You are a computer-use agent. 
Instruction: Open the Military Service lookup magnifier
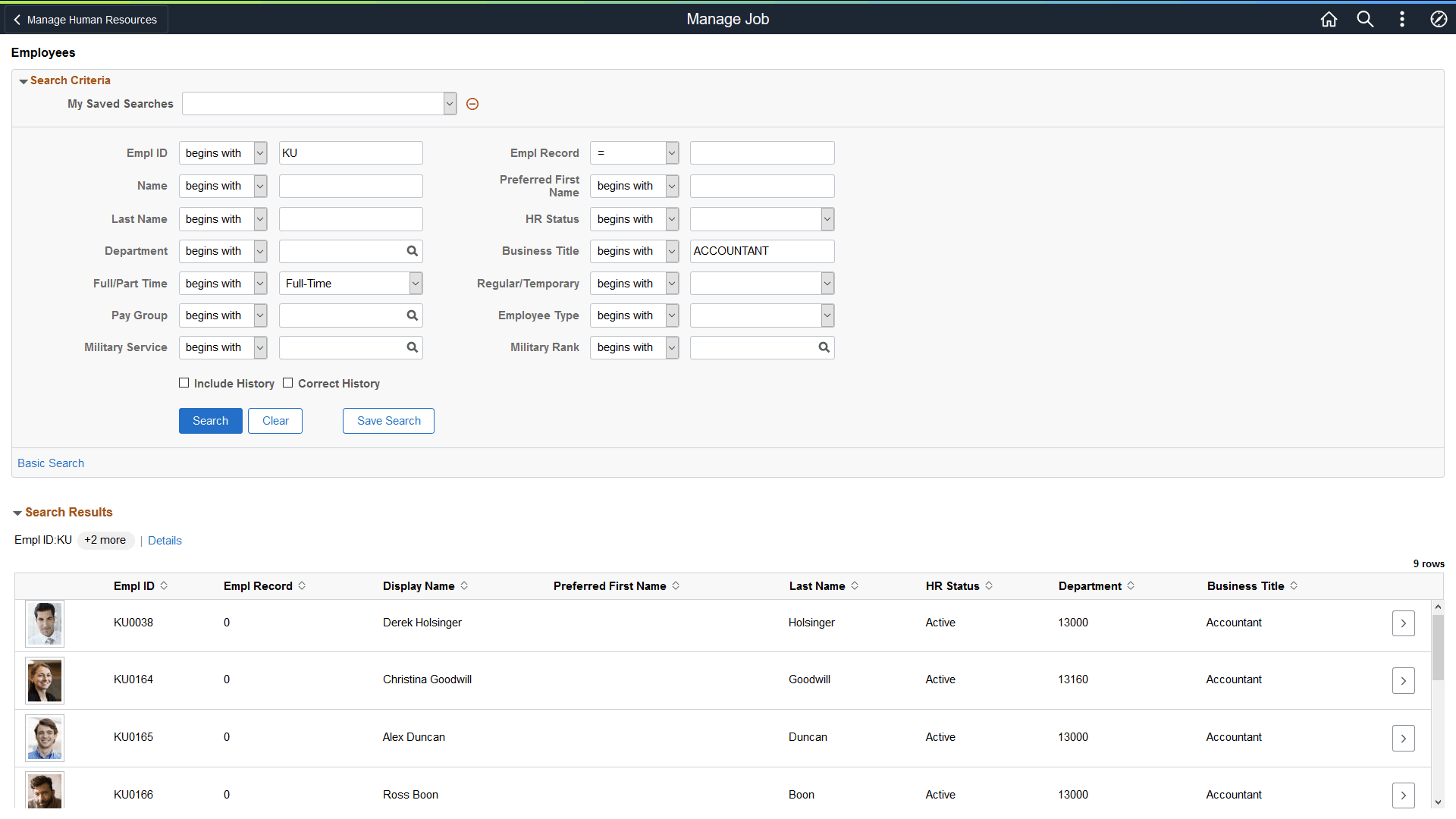click(x=412, y=347)
